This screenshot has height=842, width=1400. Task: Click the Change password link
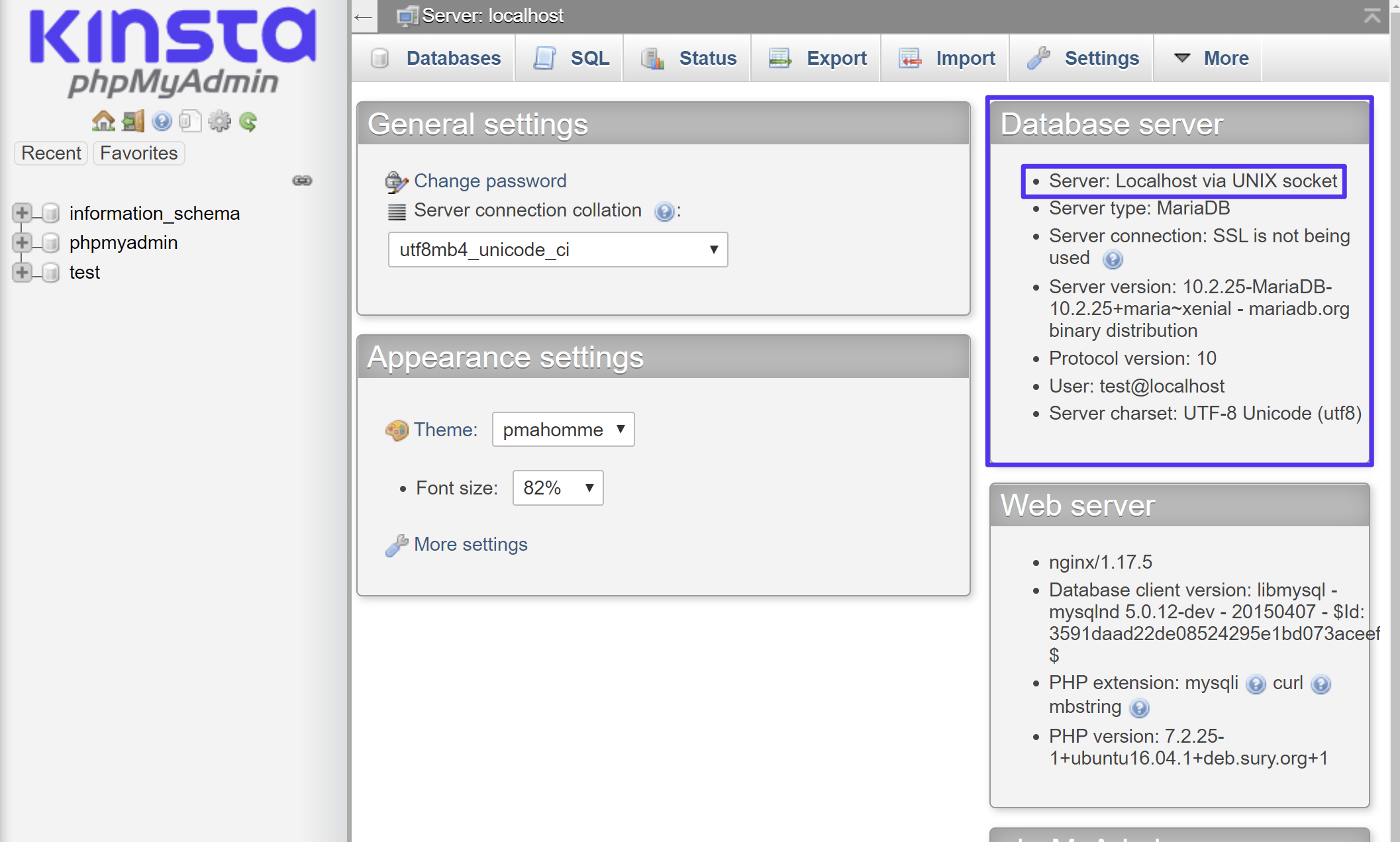point(490,180)
